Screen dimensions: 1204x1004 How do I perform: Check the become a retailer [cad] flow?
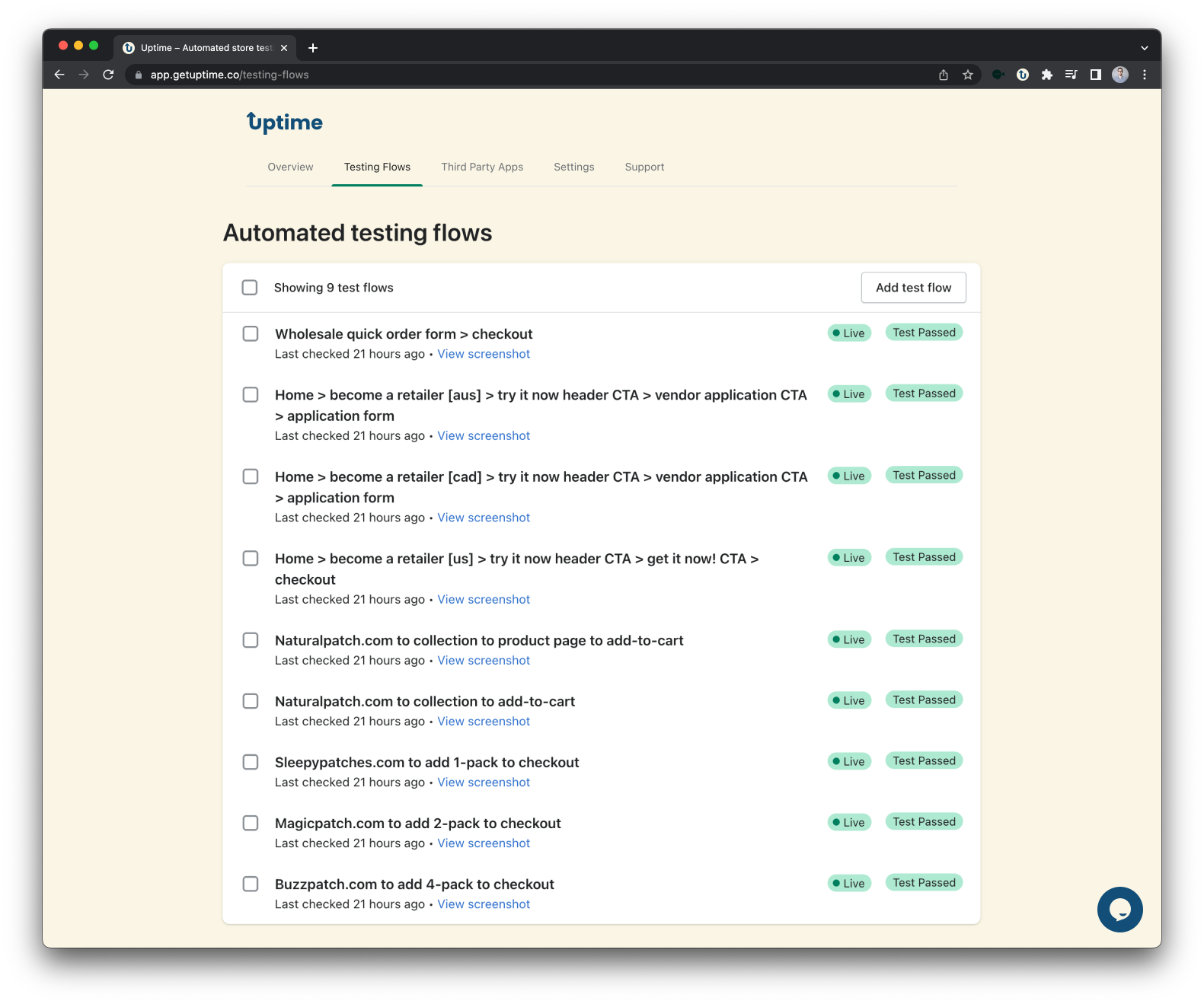pyautogui.click(x=251, y=477)
